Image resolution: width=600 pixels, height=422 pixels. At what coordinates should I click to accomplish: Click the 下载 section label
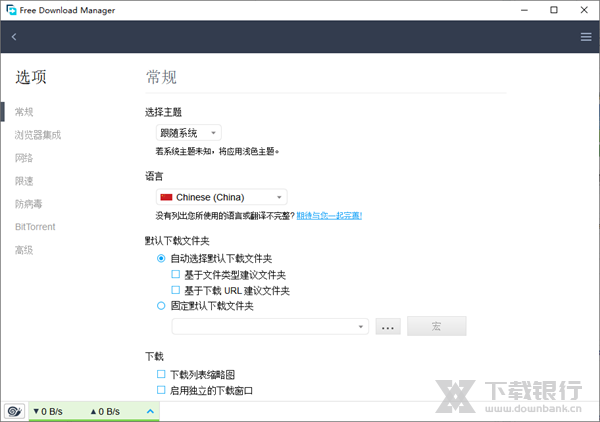[x=154, y=356]
